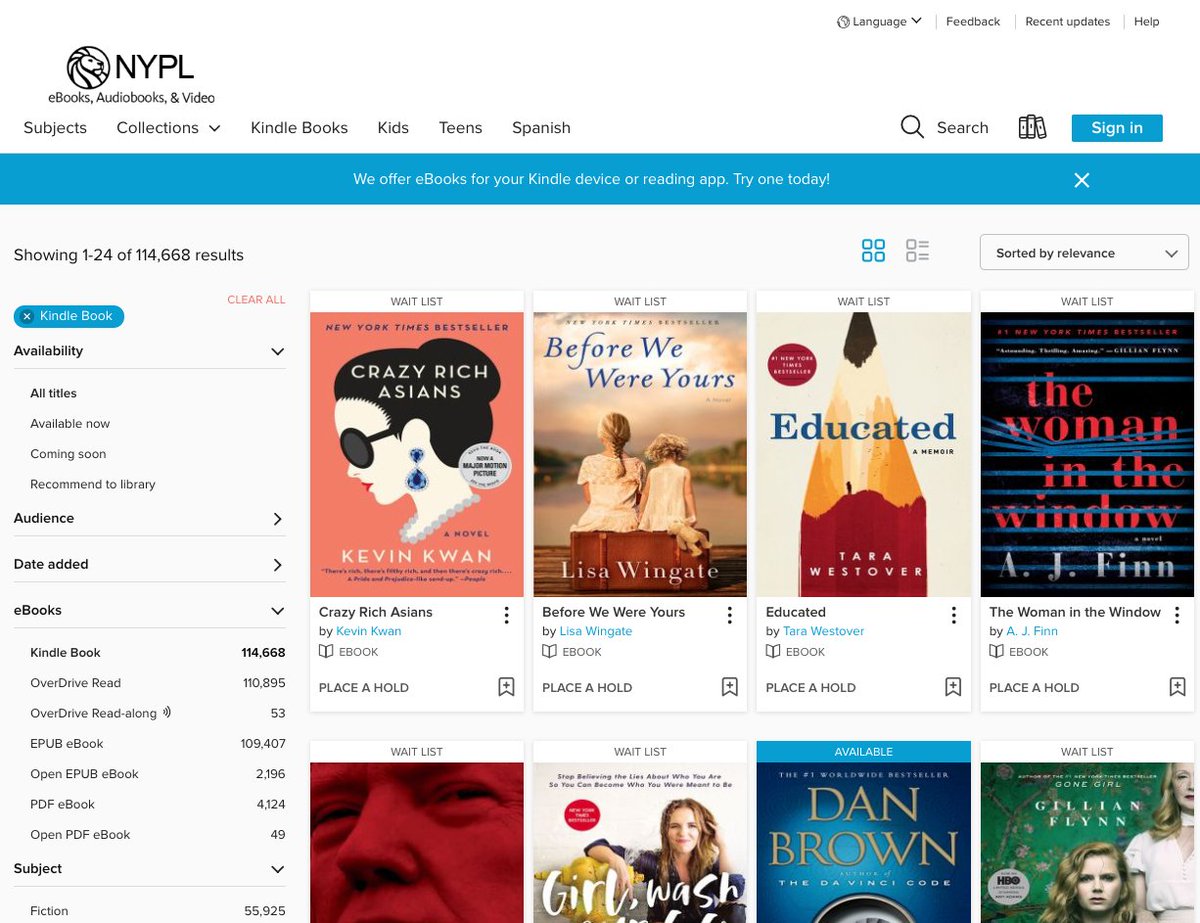
Task: Place a hold on Before We Were Yours
Action: click(x=587, y=688)
